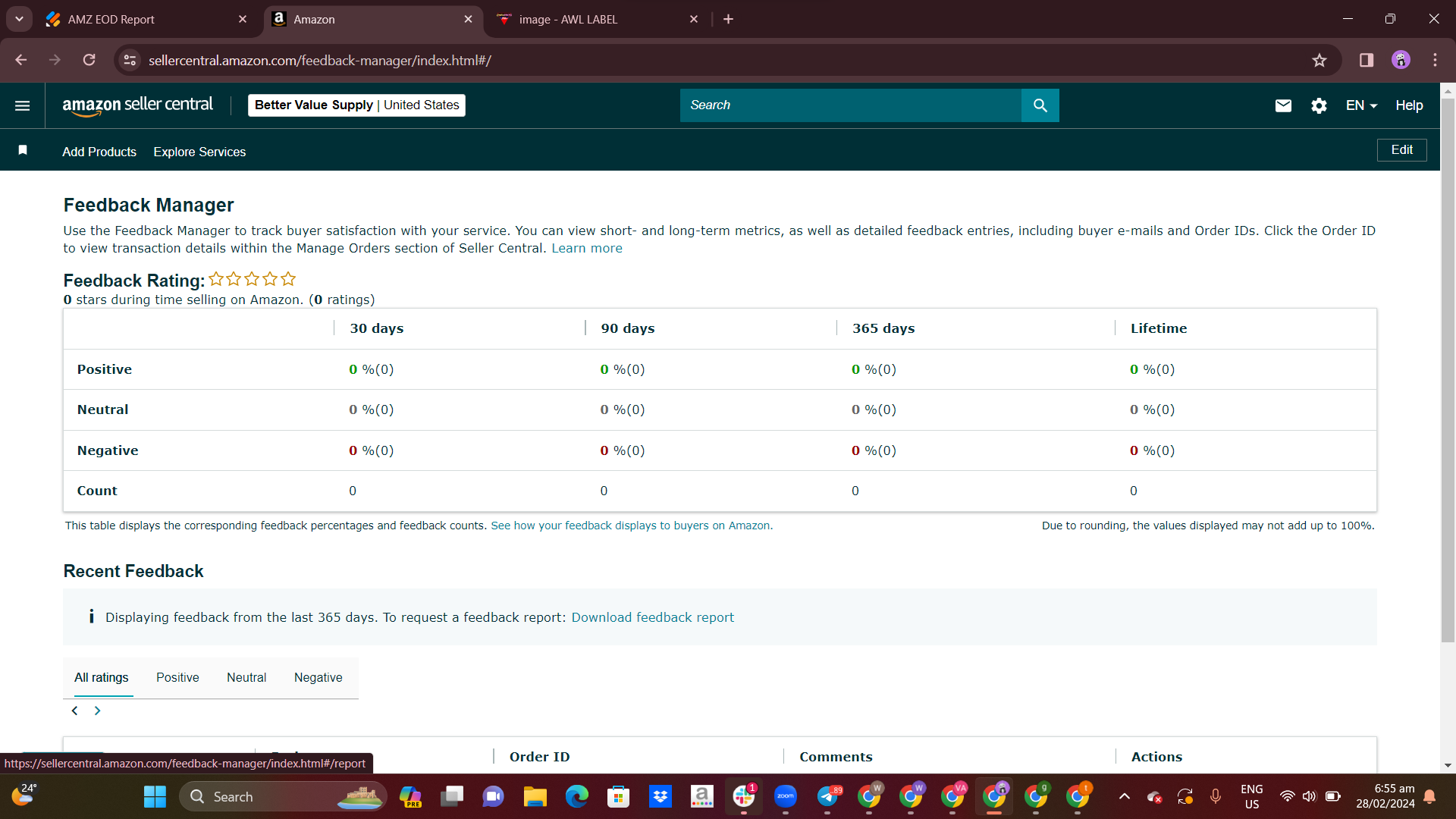This screenshot has width=1456, height=819.
Task: Bookmark this page with the star icon
Action: [1319, 60]
